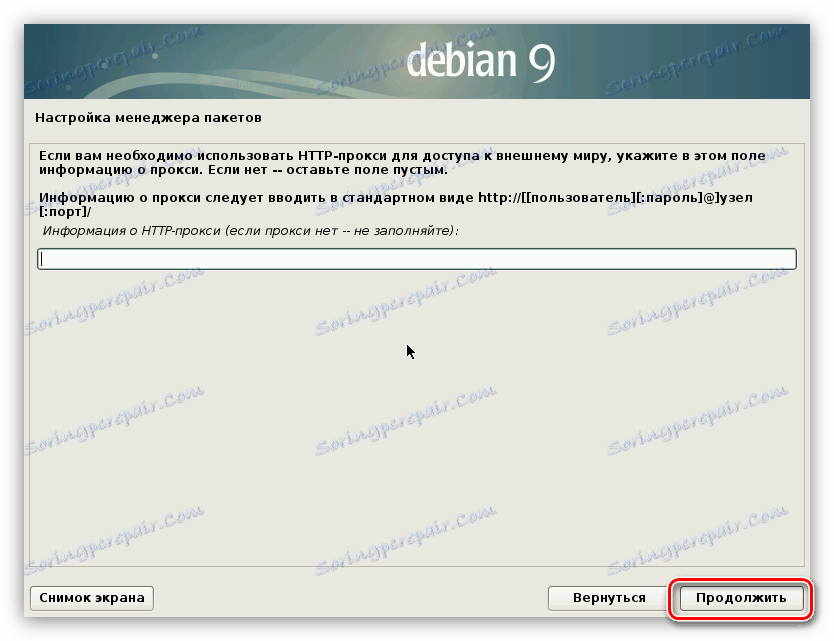834x641 pixels.
Task: Focus the HTTP proxy input field
Action: (x=416, y=259)
